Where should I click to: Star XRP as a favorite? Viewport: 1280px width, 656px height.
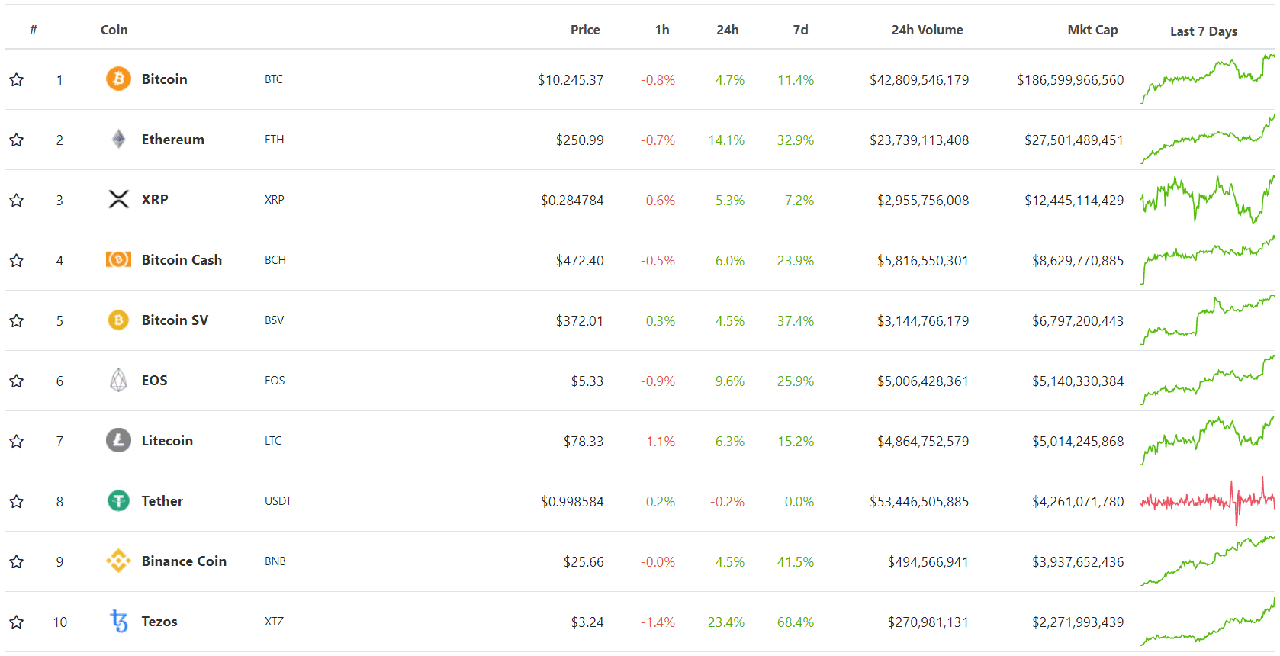16,200
